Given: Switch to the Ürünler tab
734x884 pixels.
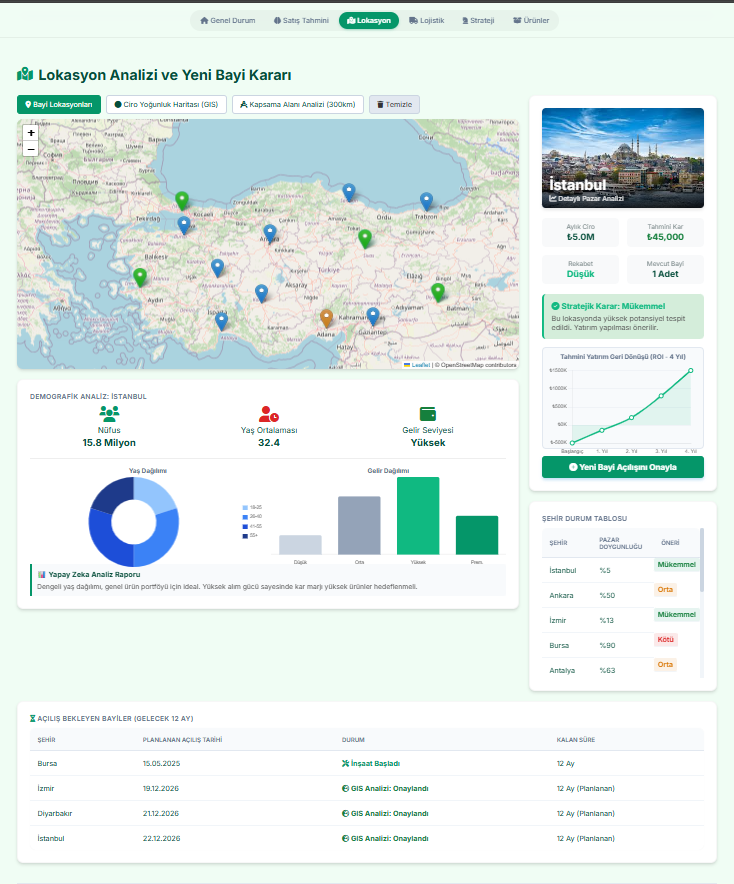Looking at the screenshot, I should pos(531,20).
